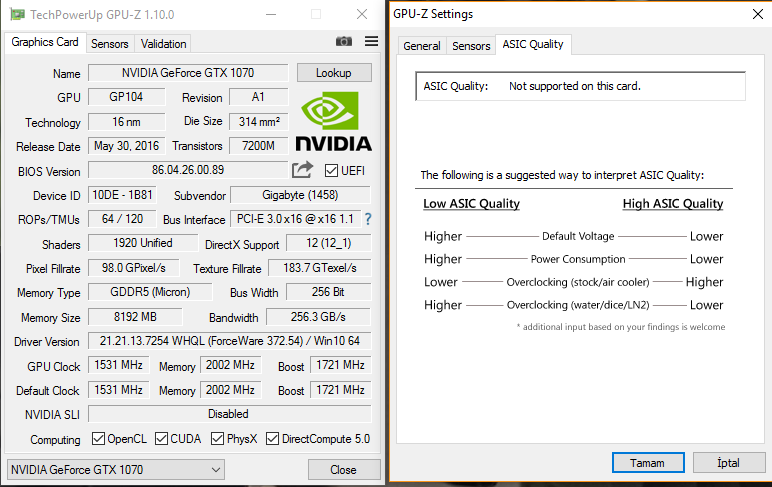Click the Device ID value 10DE - 1B81
This screenshot has height=487, width=772.
(123, 195)
